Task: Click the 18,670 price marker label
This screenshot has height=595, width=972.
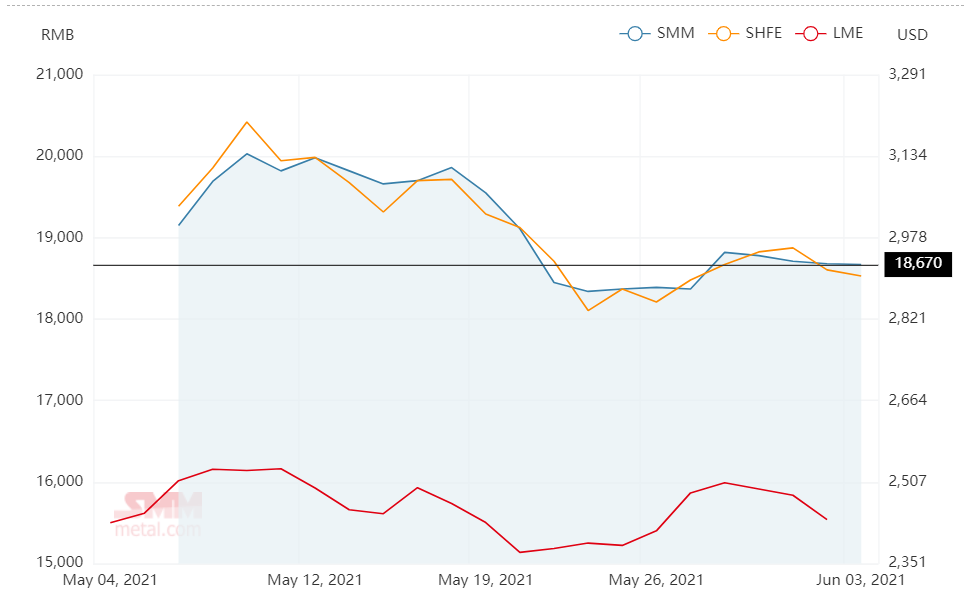Action: [x=918, y=263]
